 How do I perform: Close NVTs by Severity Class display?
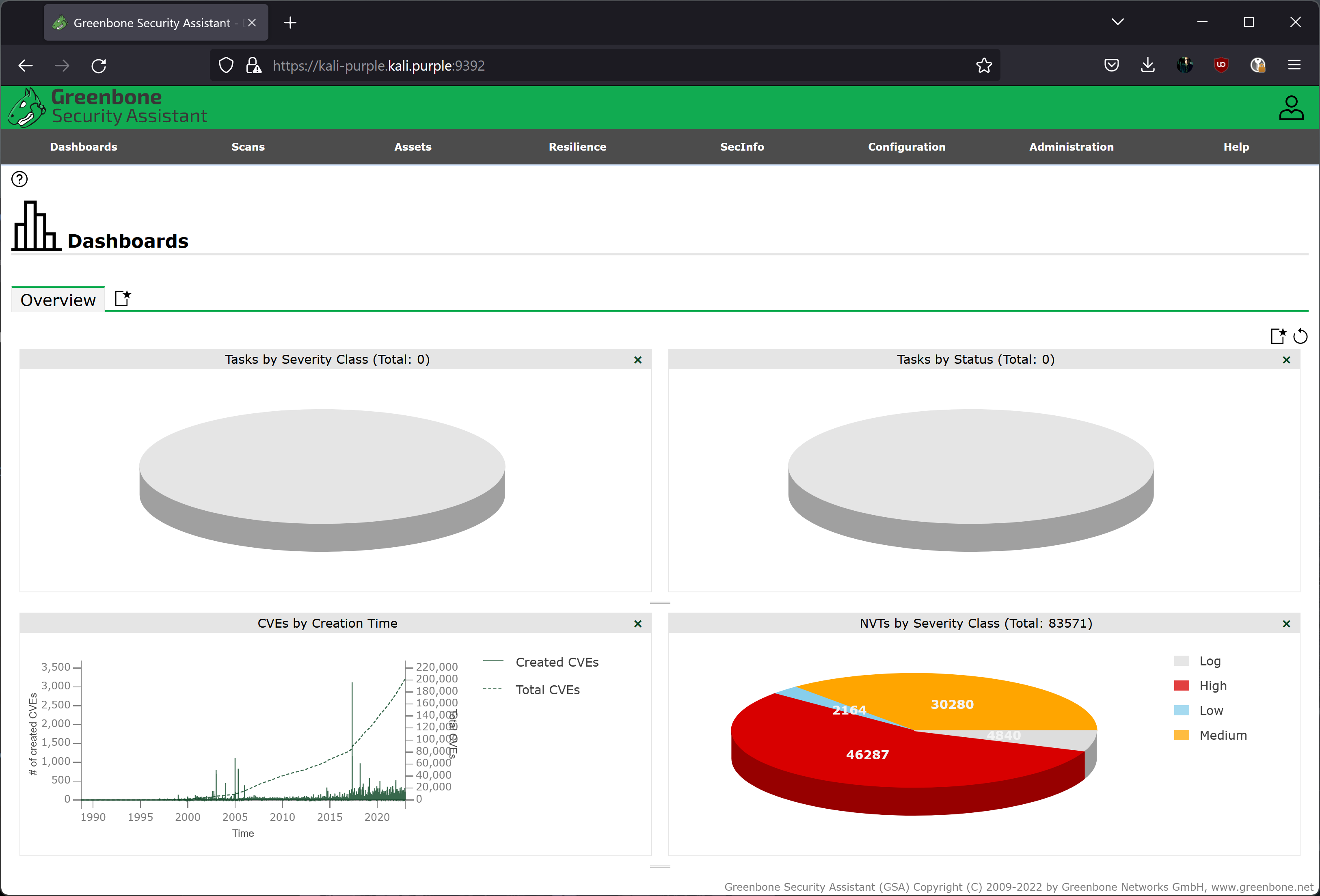click(1286, 624)
